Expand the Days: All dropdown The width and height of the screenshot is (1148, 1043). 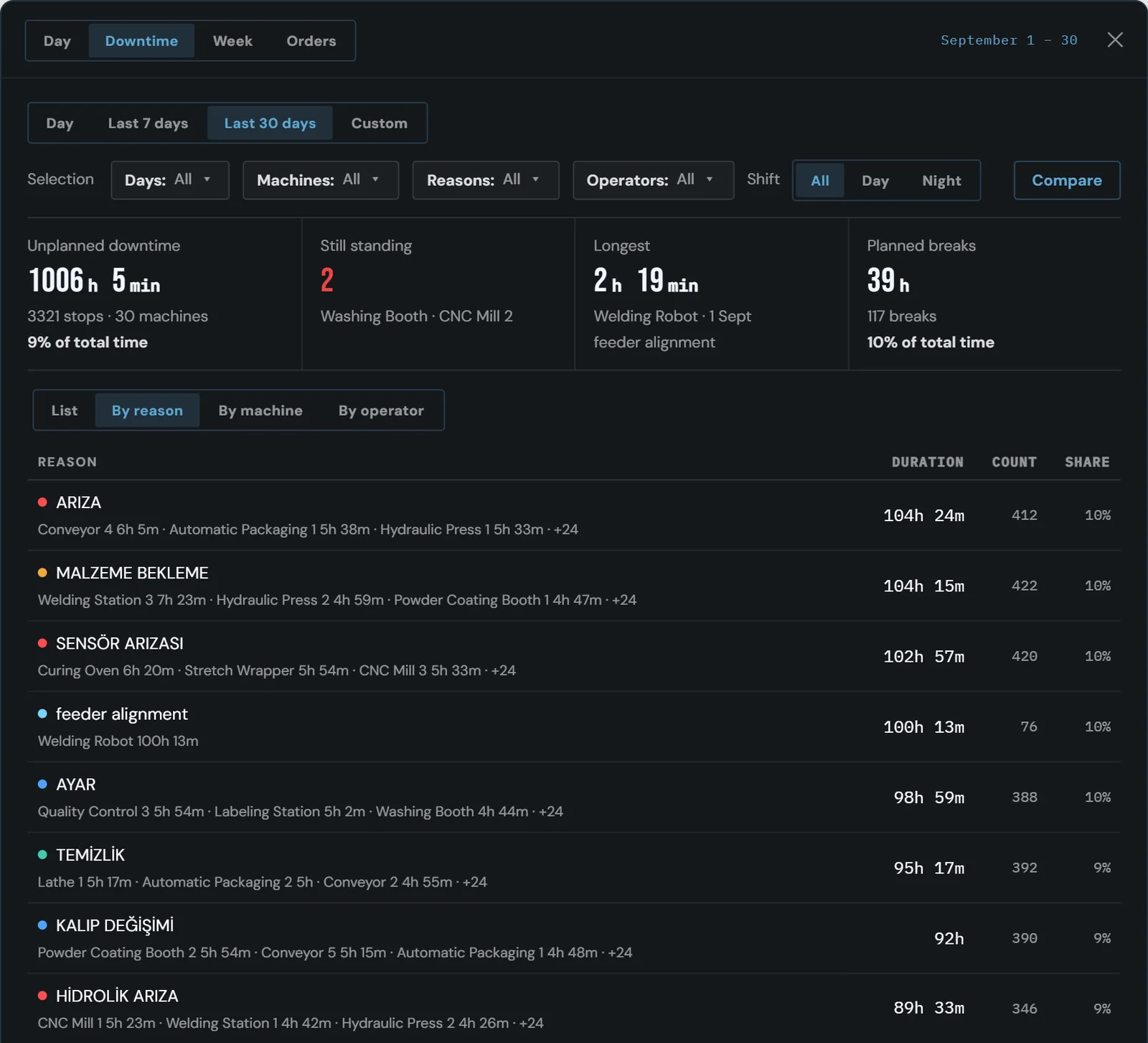[170, 180]
